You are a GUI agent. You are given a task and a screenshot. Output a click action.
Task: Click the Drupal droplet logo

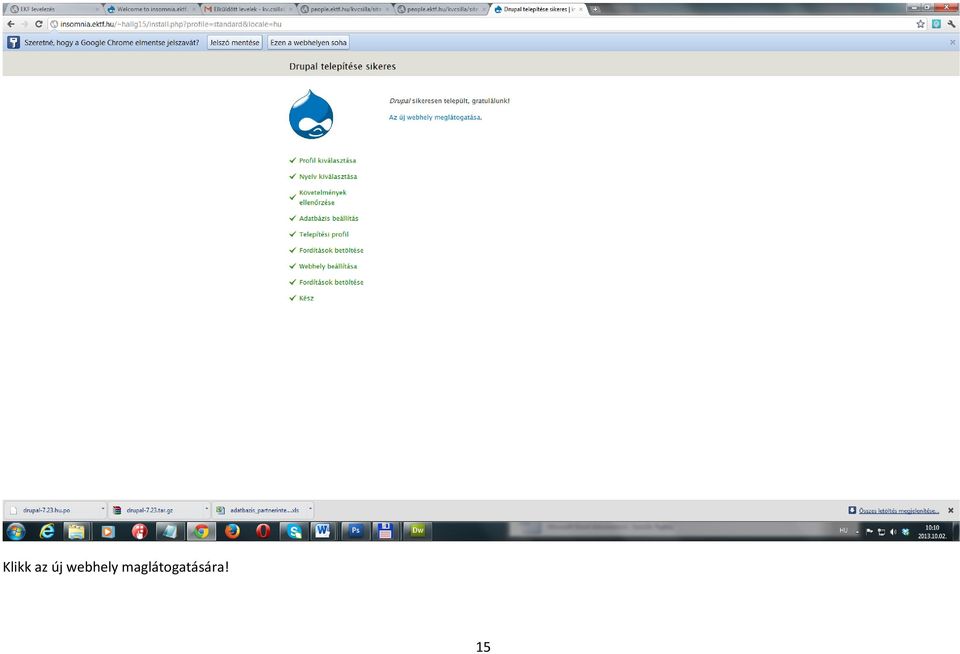click(x=311, y=114)
